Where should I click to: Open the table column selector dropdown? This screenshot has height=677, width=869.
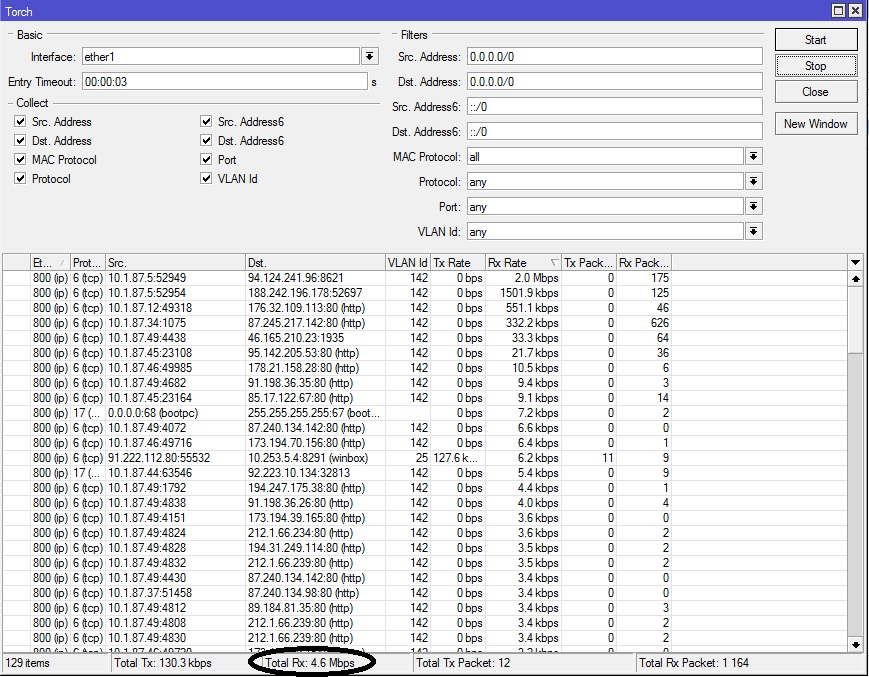[x=855, y=263]
